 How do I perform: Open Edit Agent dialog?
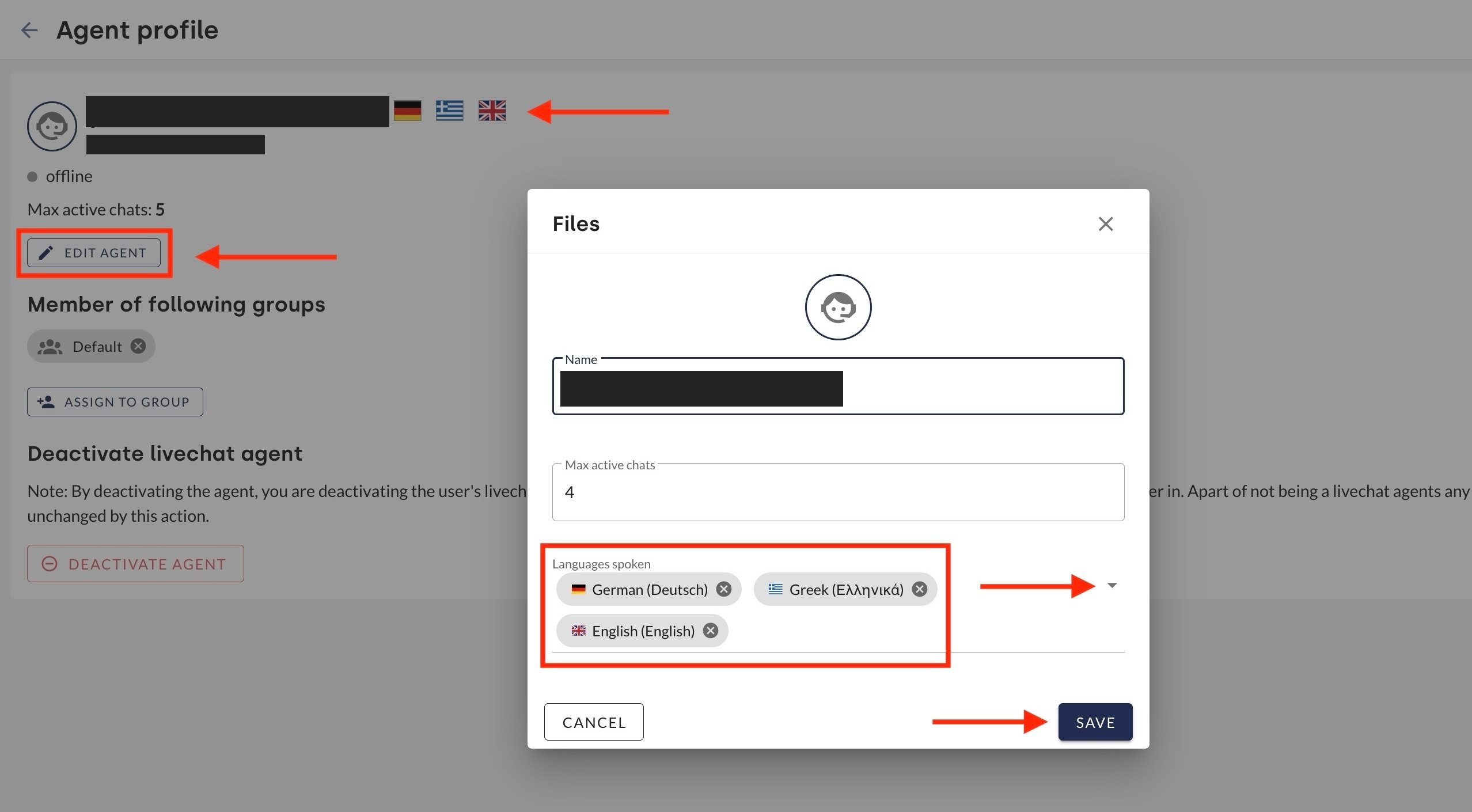(x=94, y=253)
